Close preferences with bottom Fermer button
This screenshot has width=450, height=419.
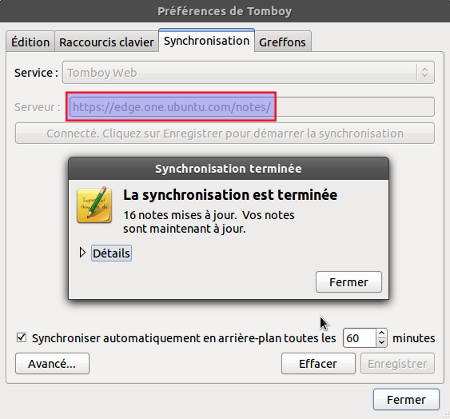click(406, 399)
